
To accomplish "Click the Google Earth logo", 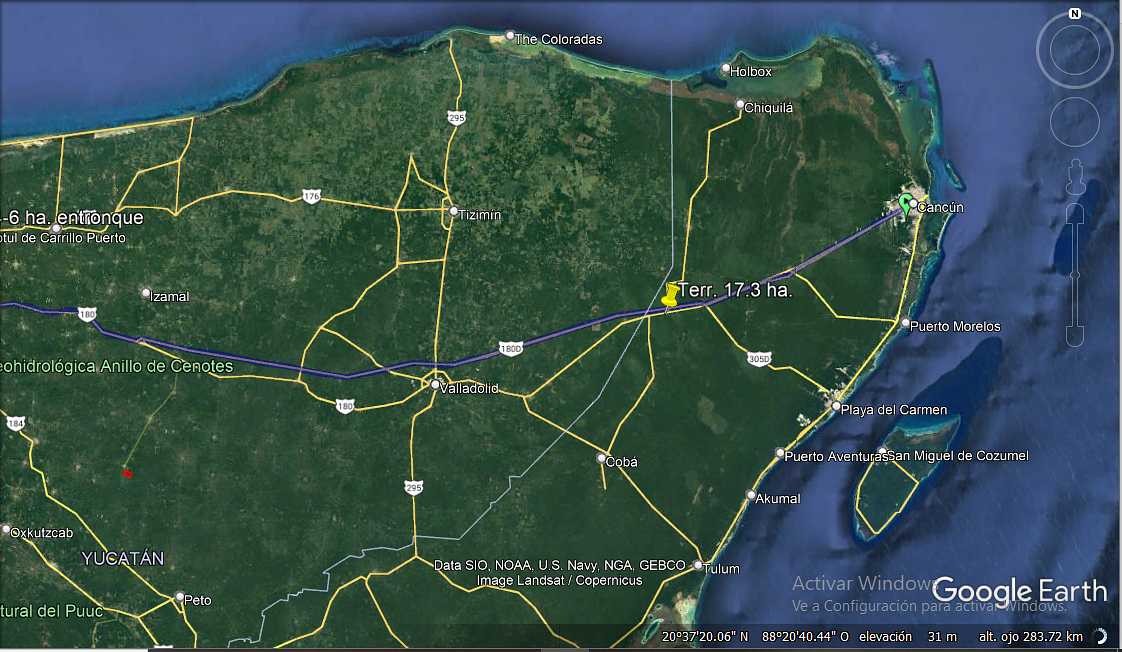I will [x=1019, y=590].
